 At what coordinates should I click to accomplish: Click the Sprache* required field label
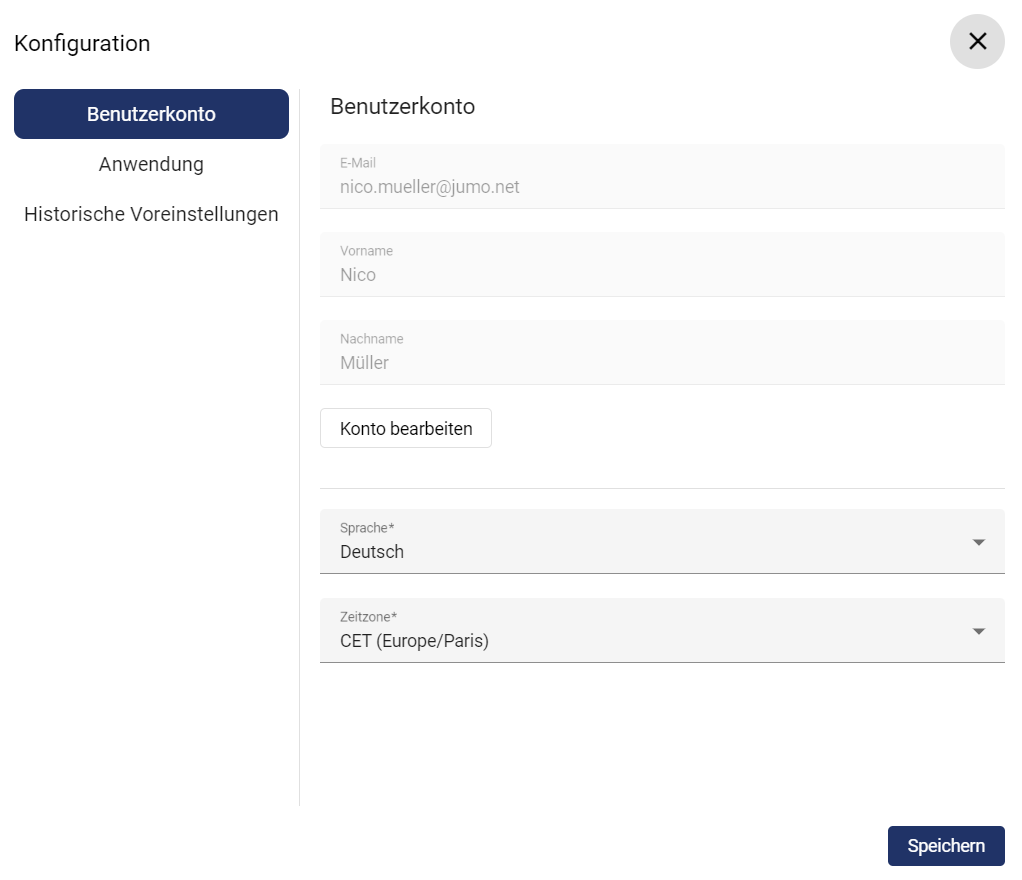[x=367, y=528]
